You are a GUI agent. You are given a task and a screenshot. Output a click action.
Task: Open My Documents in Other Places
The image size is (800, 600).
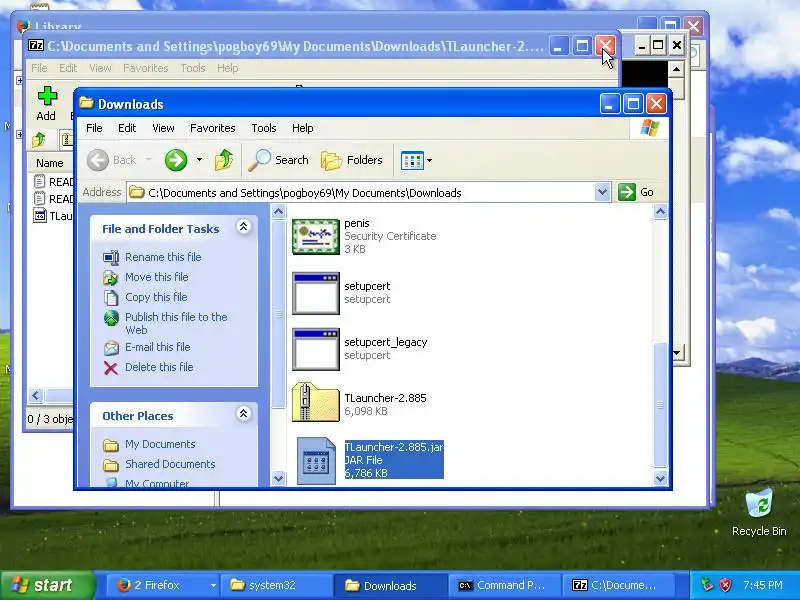point(160,444)
